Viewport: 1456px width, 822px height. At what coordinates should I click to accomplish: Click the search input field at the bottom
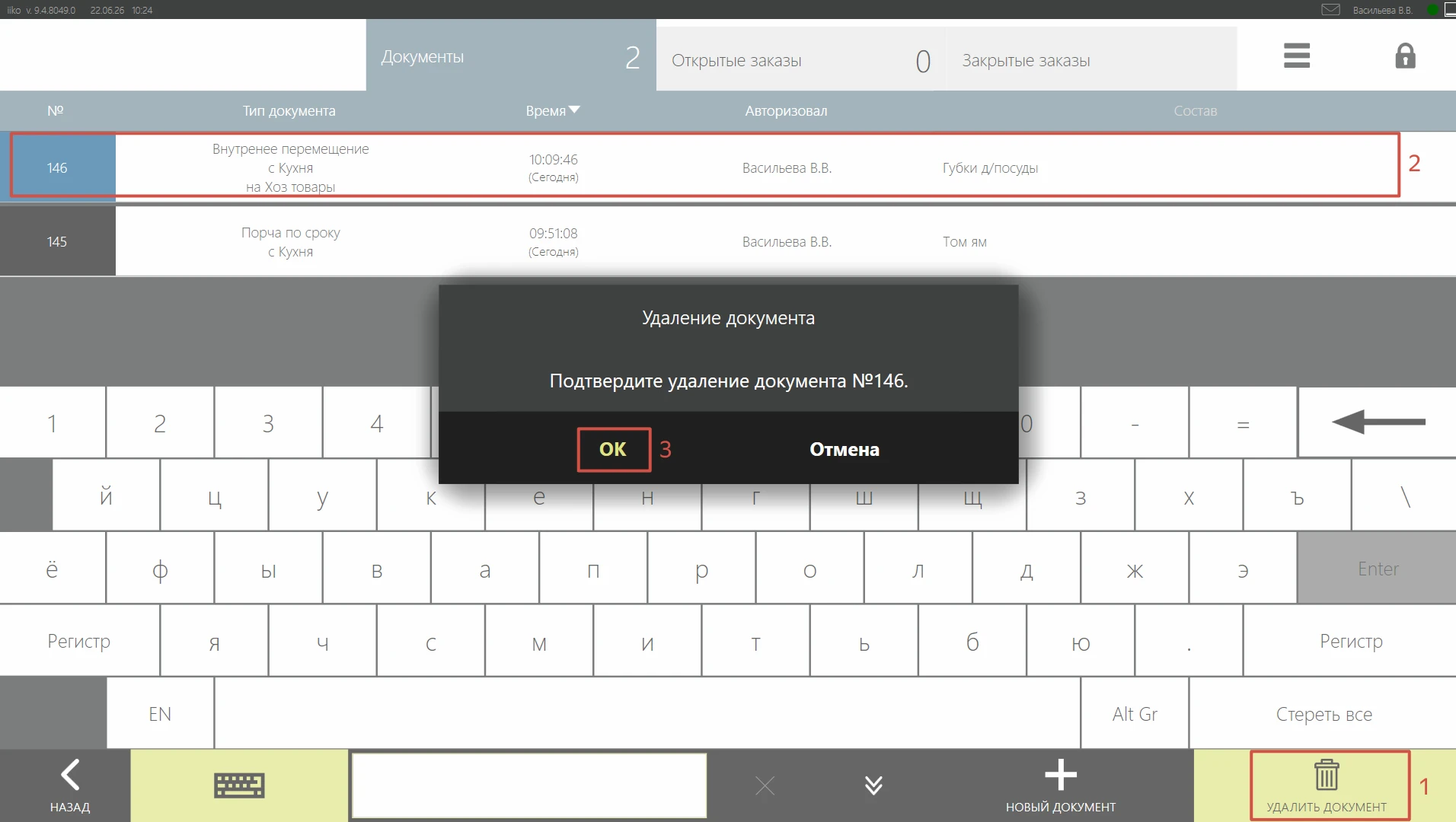529,785
